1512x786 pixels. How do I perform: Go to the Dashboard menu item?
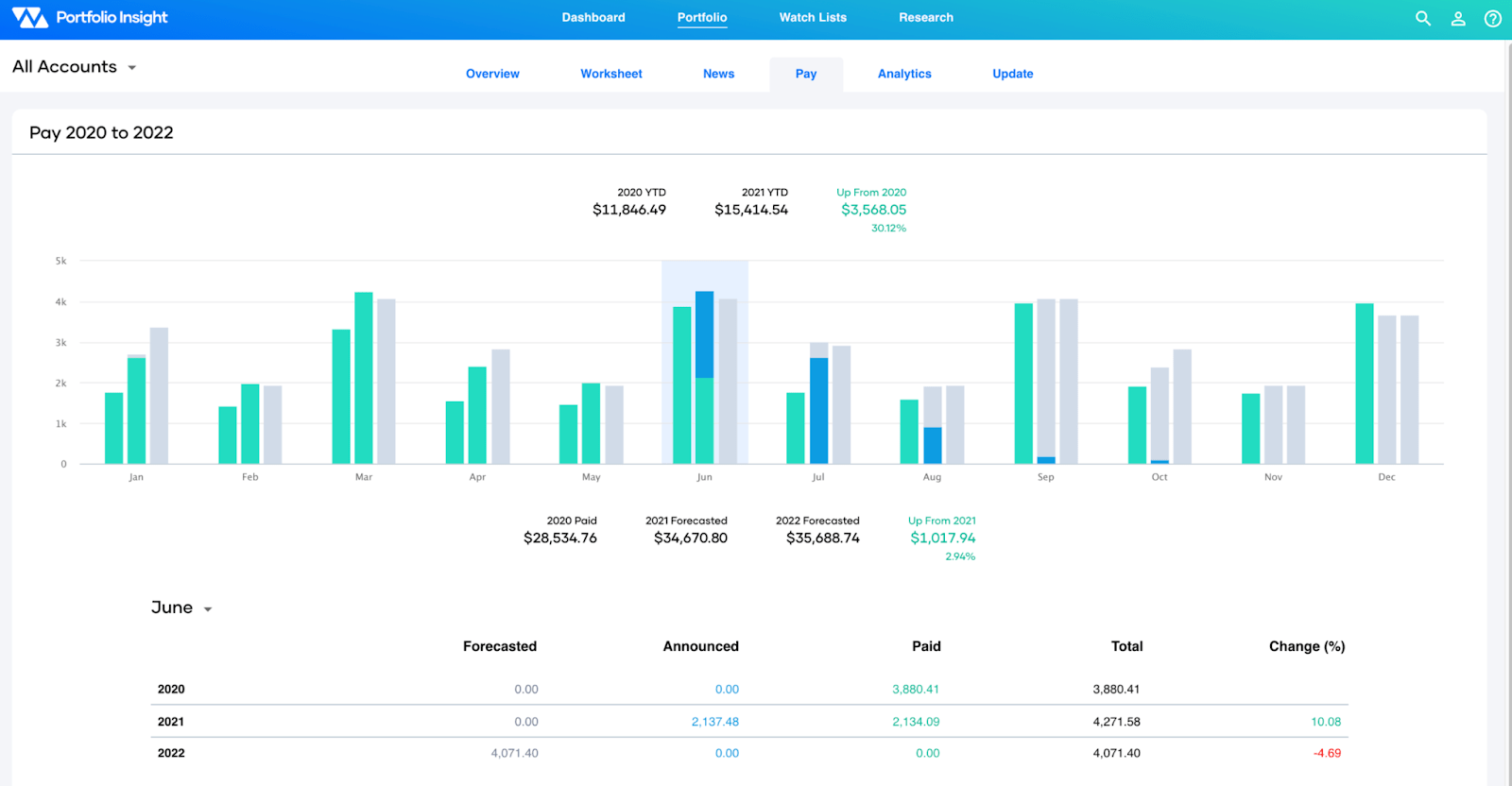tap(593, 18)
